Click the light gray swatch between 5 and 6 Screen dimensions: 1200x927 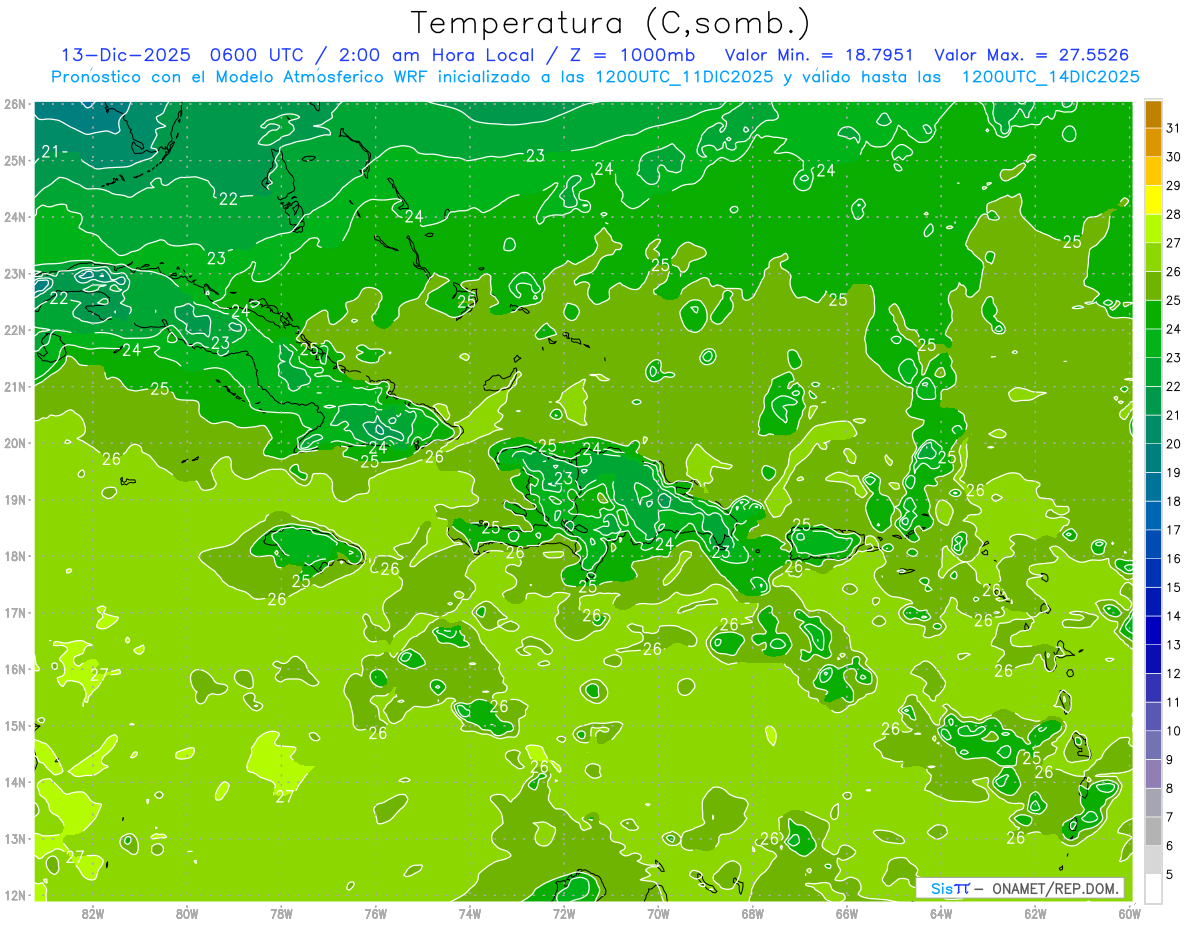1153,859
